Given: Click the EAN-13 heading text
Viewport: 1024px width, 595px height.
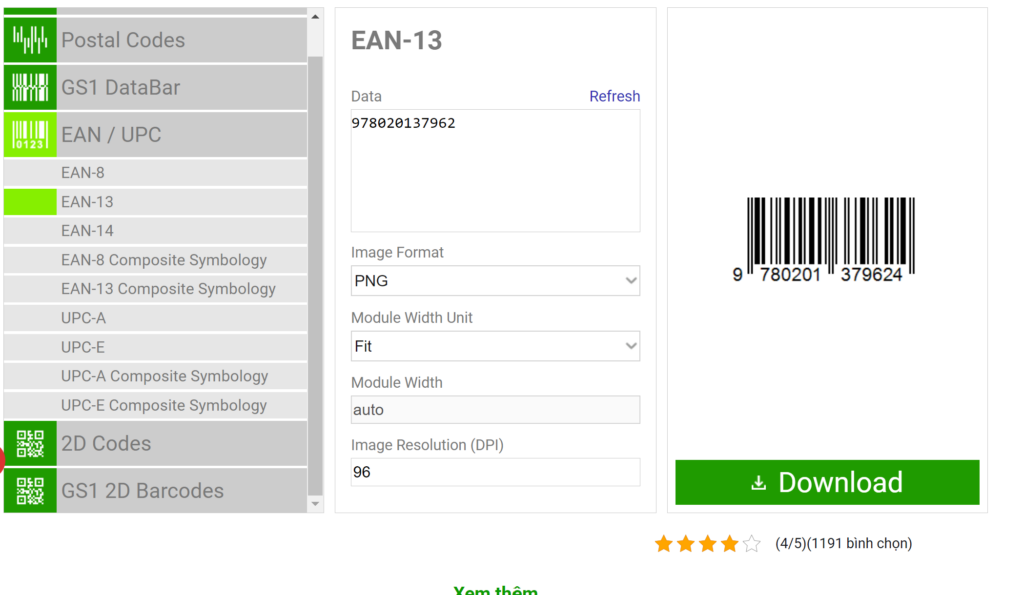Looking at the screenshot, I should [396, 40].
